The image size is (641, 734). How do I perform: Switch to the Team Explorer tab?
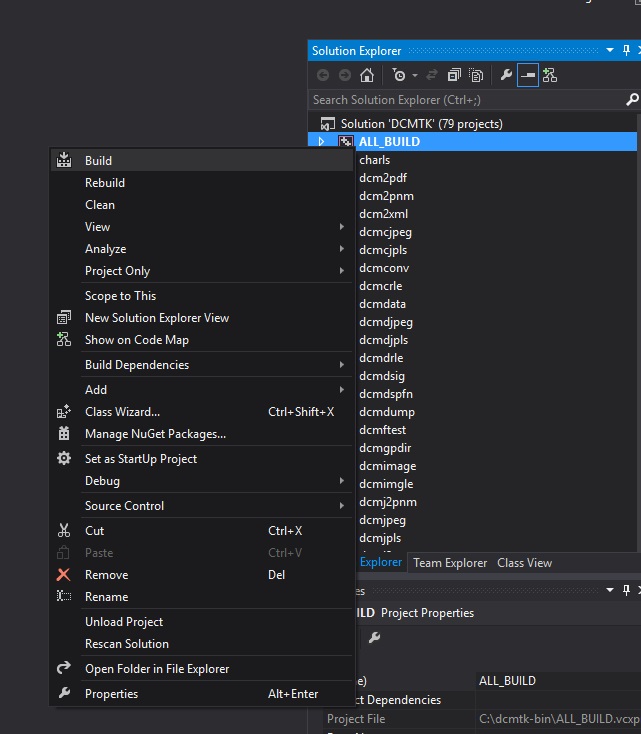pyautogui.click(x=450, y=563)
